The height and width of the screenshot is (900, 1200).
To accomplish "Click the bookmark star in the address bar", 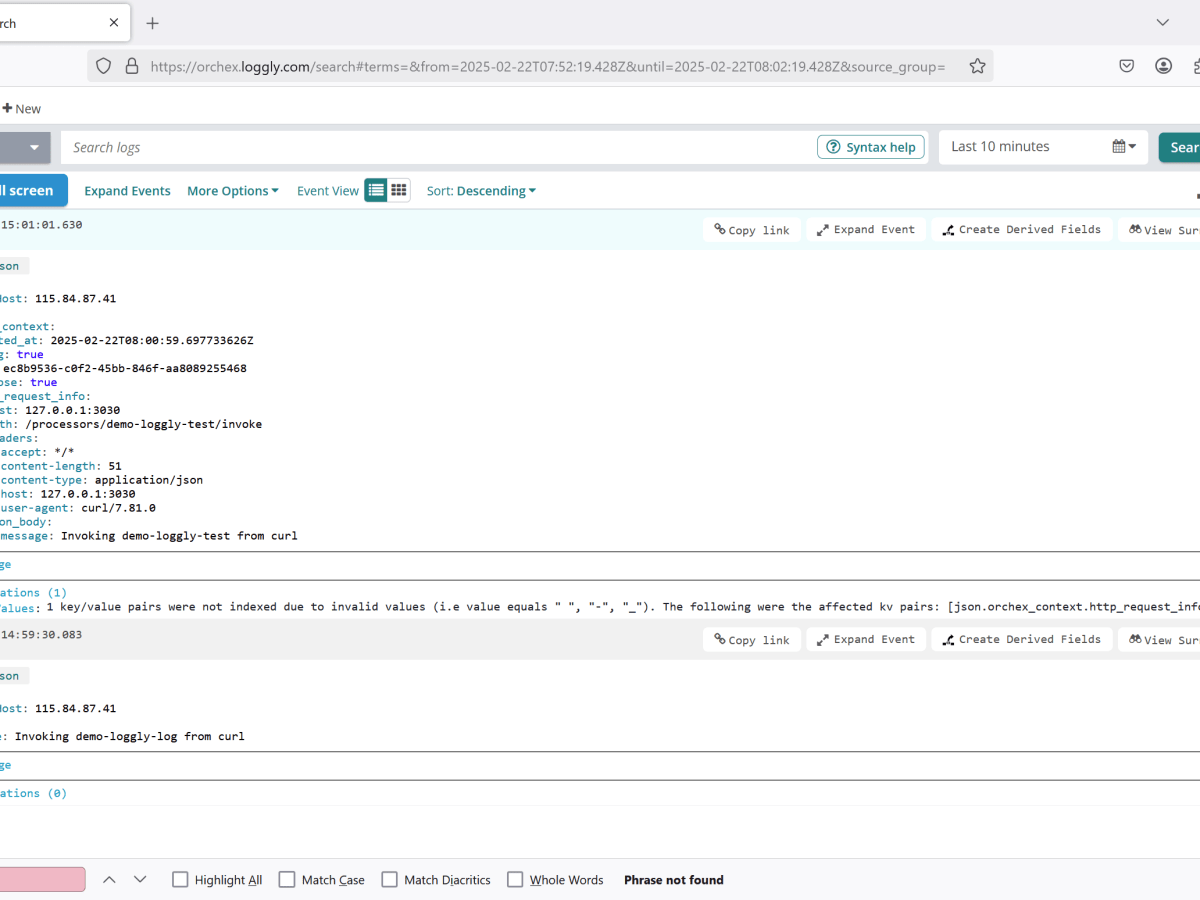I will [x=977, y=65].
